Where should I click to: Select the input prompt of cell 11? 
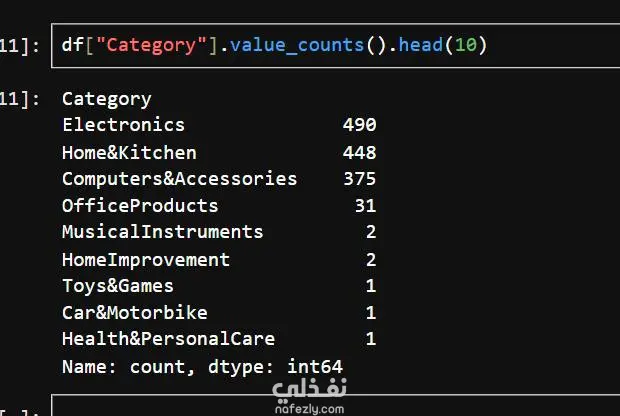point(22,46)
